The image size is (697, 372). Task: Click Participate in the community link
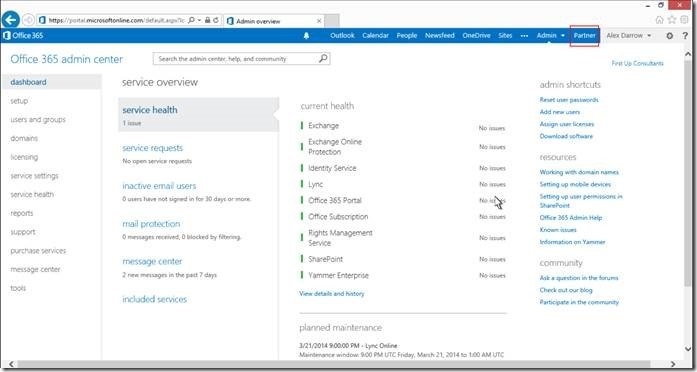pos(579,302)
